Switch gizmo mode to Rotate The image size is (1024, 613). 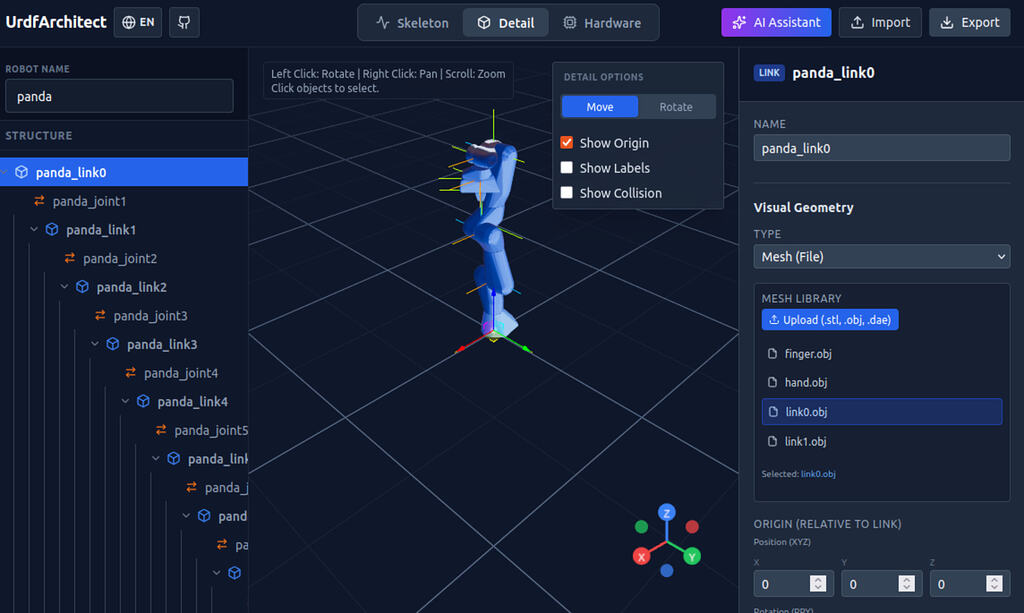point(676,106)
